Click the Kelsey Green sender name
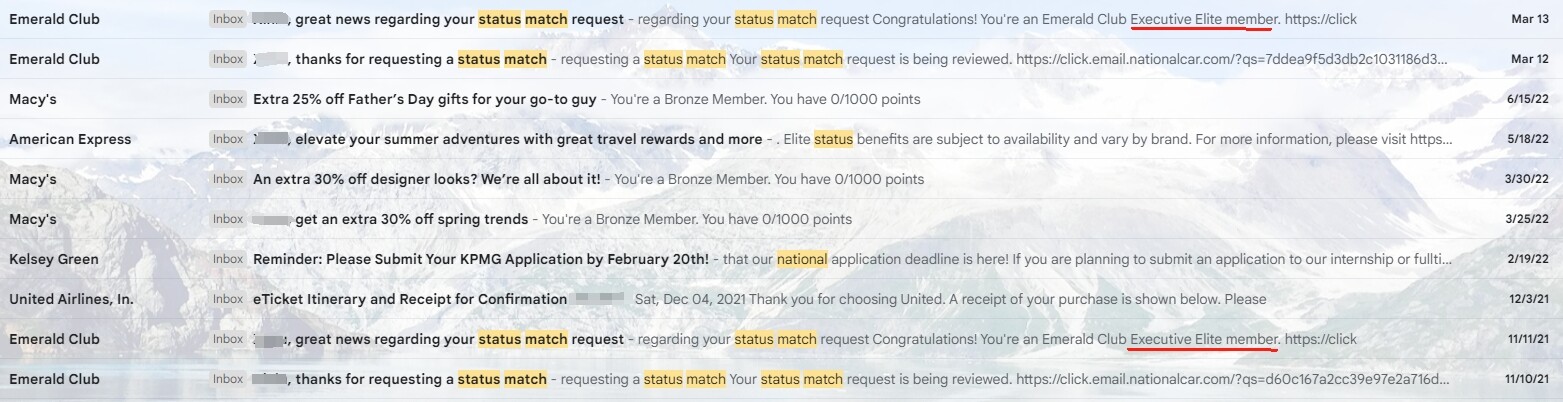This screenshot has height=402, width=1563. (54, 259)
